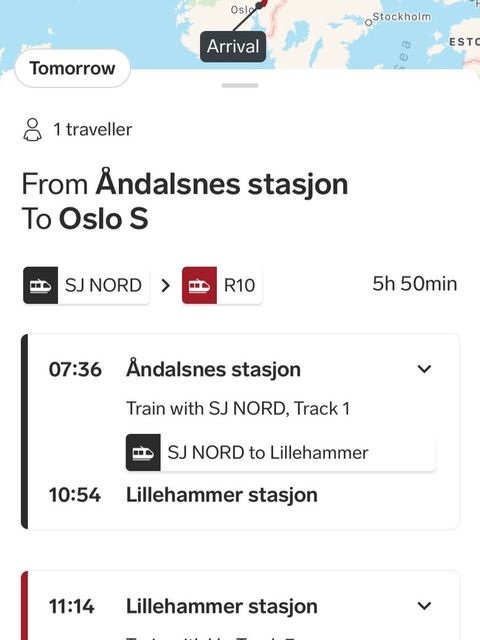Screen dimensions: 480x640
Task: Expand the Åndalsnes stasjon leg details
Action: pos(424,369)
